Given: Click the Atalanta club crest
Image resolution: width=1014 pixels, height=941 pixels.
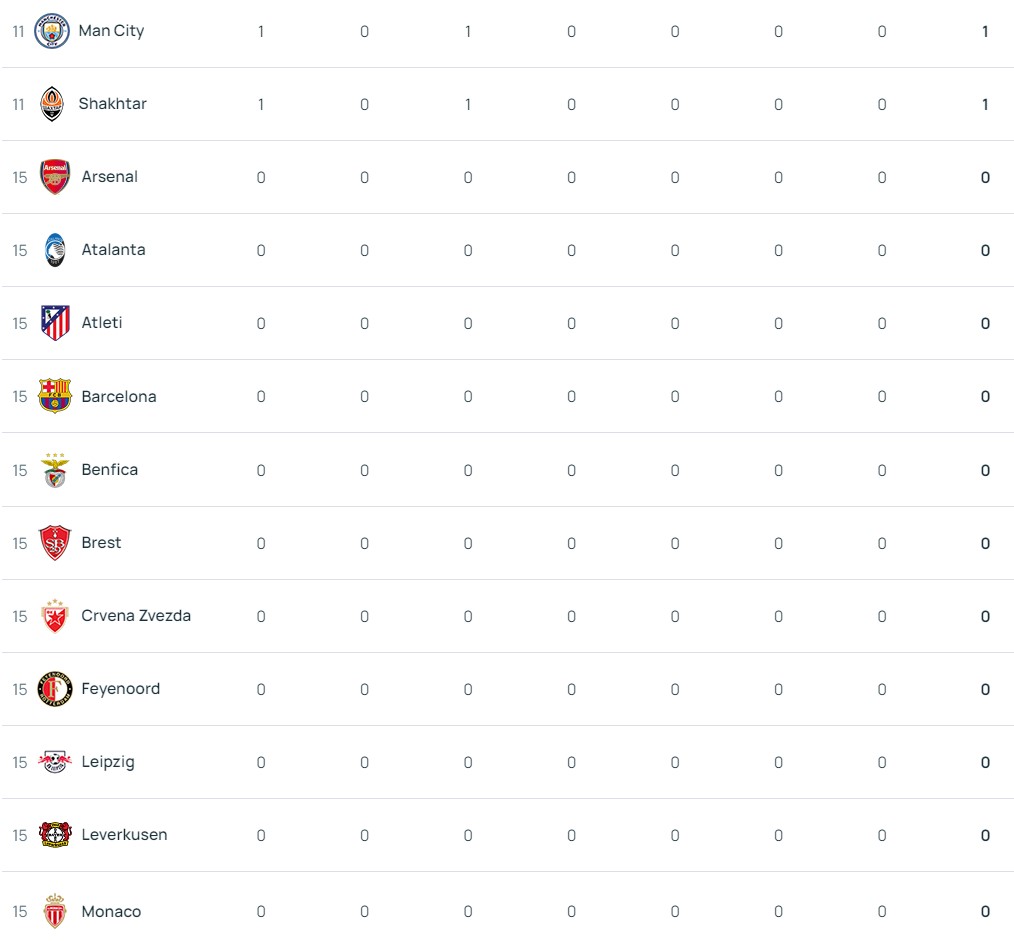Looking at the screenshot, I should (55, 250).
